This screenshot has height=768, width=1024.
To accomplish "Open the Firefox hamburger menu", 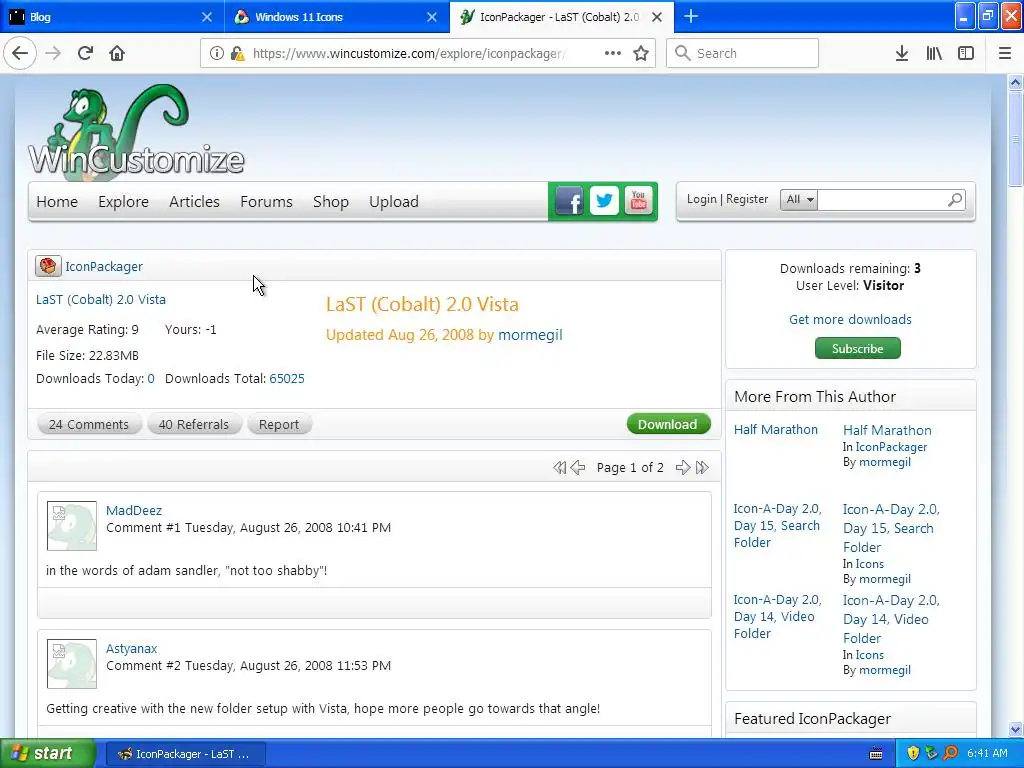I will (1005, 53).
